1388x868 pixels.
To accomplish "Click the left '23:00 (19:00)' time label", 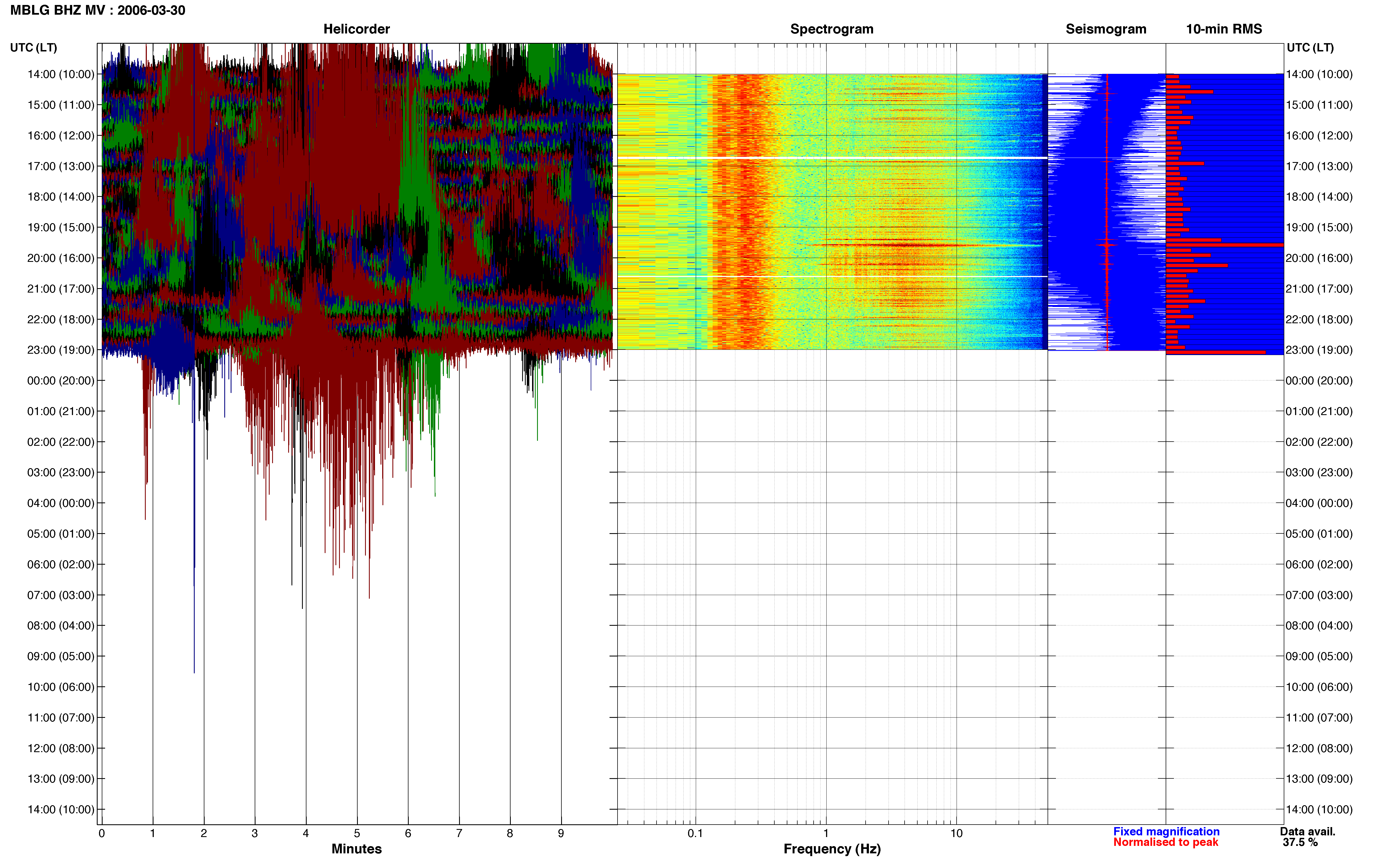I will pyautogui.click(x=61, y=350).
